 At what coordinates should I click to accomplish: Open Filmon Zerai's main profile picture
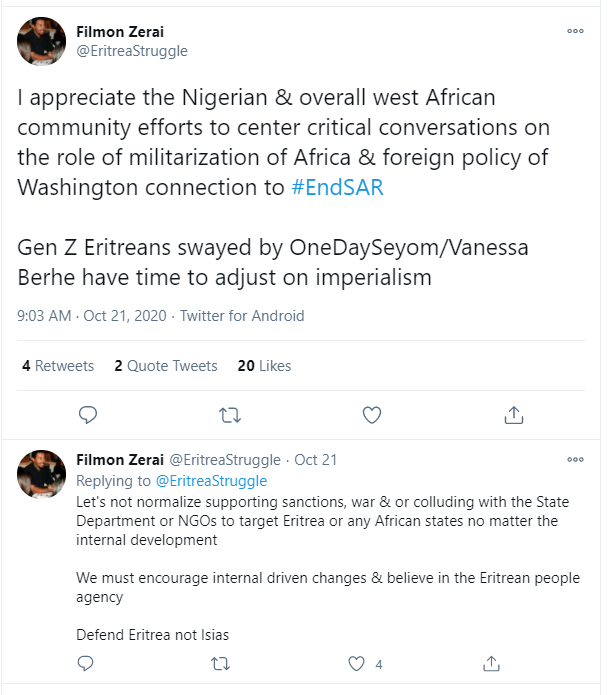click(x=42, y=42)
